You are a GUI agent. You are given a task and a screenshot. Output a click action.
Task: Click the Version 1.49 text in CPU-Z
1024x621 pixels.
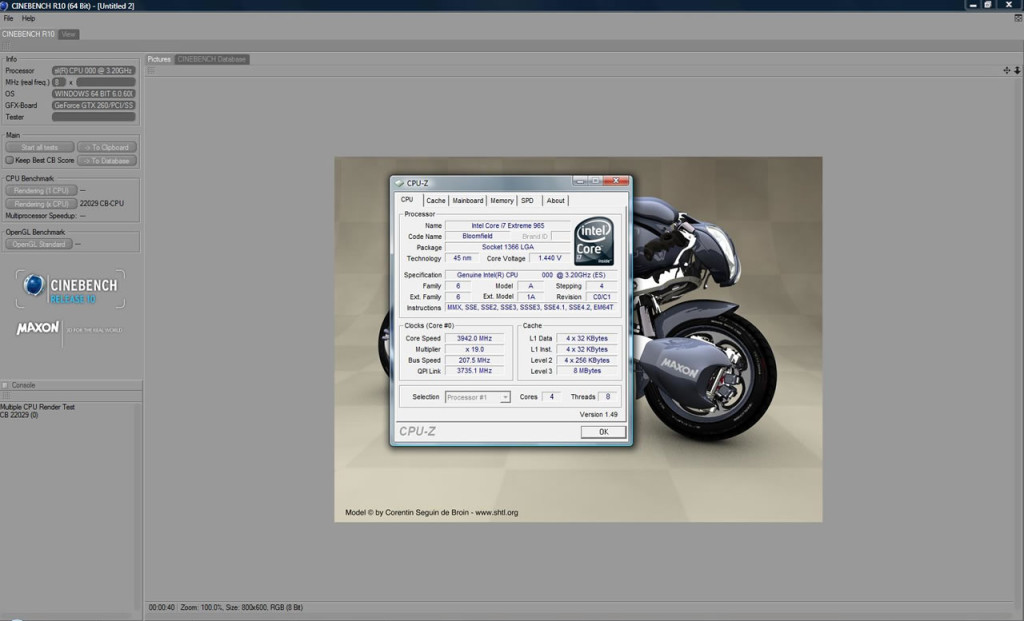598,415
